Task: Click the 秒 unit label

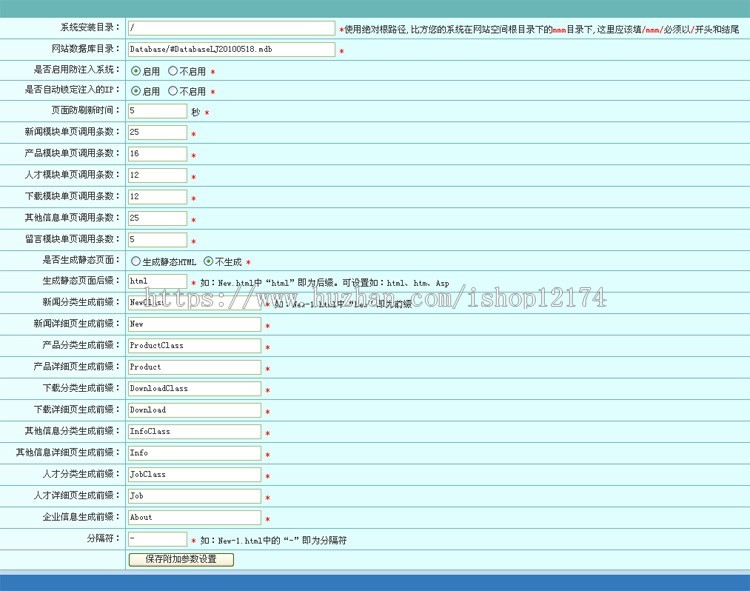Action: [195, 112]
